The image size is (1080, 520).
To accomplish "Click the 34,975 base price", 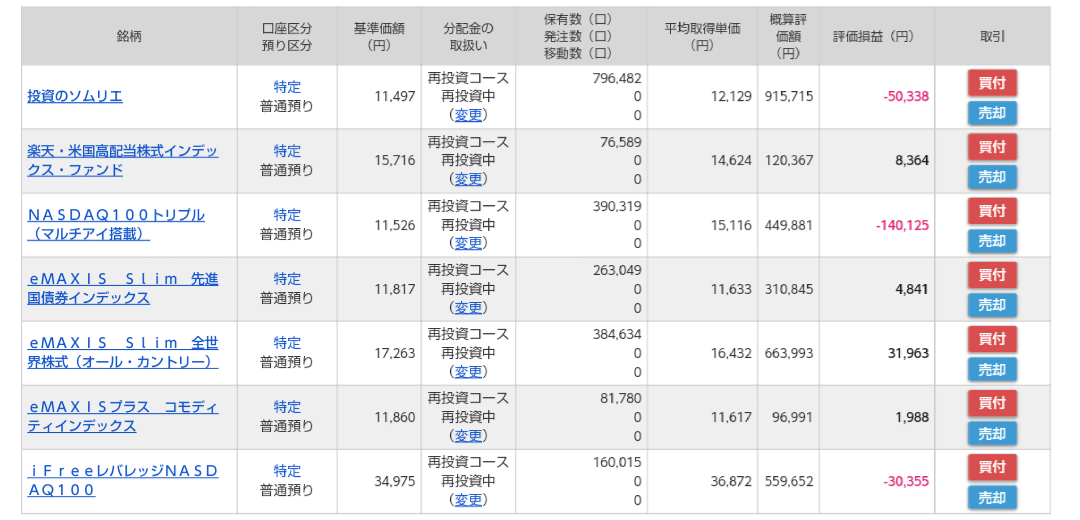I will coord(395,481).
